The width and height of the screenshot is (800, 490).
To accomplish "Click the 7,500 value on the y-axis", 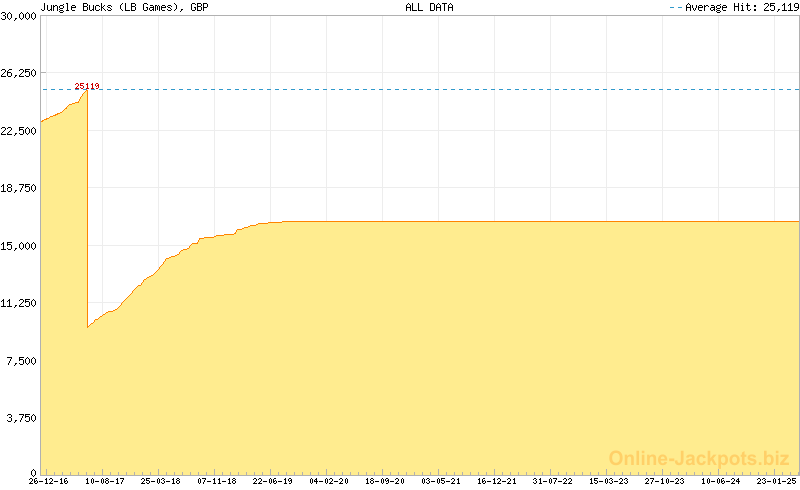I will [22, 360].
